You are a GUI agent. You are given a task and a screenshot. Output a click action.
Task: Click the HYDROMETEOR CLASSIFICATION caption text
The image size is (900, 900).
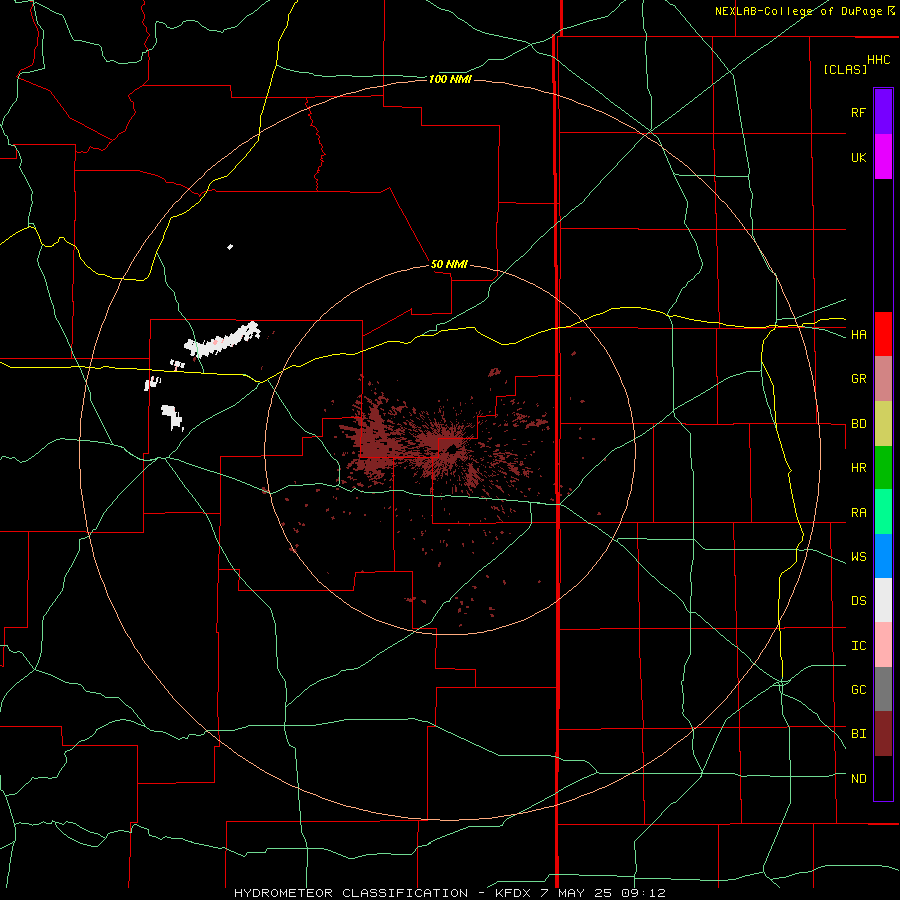tap(350, 893)
